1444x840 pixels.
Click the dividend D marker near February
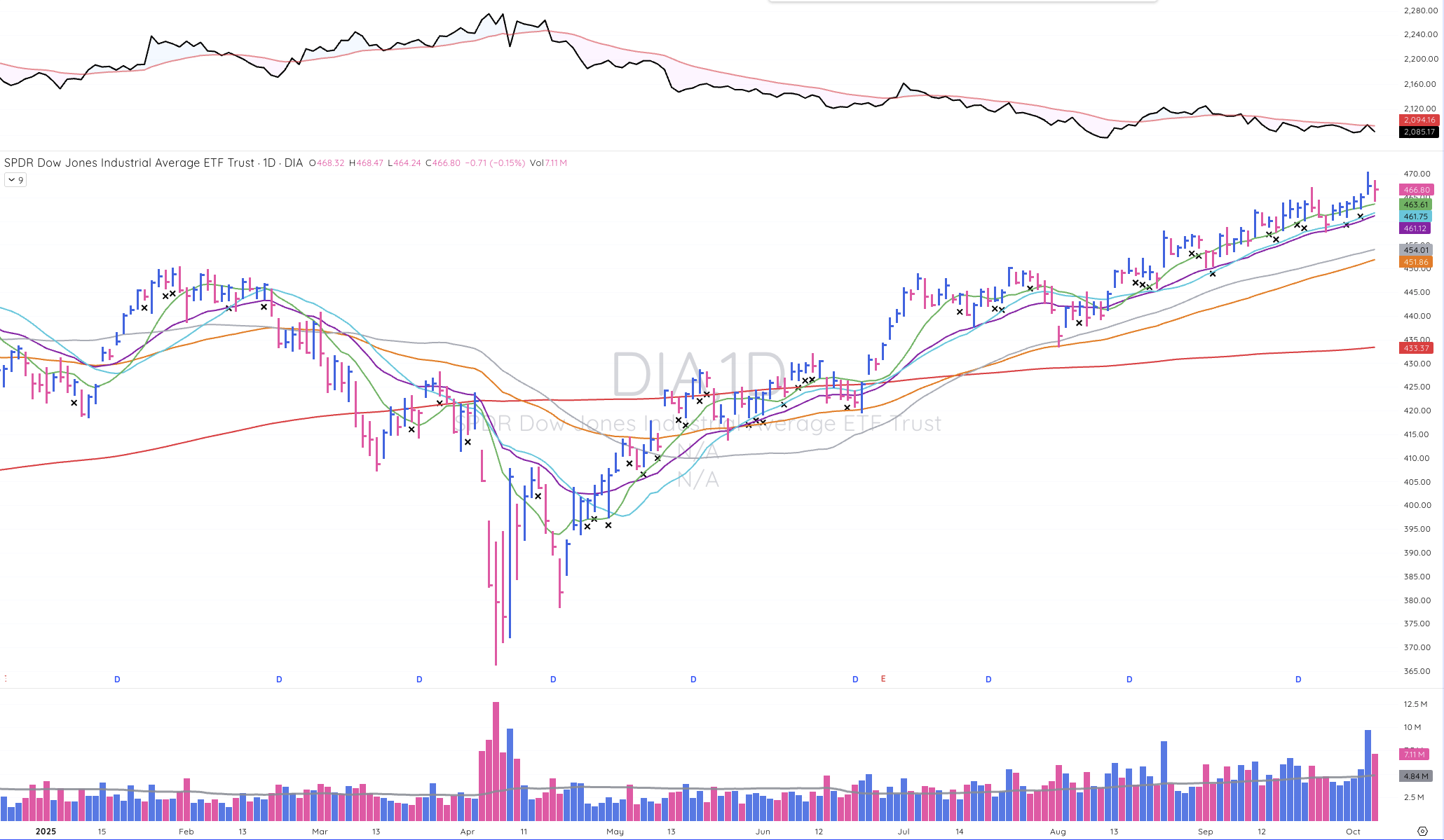279,680
